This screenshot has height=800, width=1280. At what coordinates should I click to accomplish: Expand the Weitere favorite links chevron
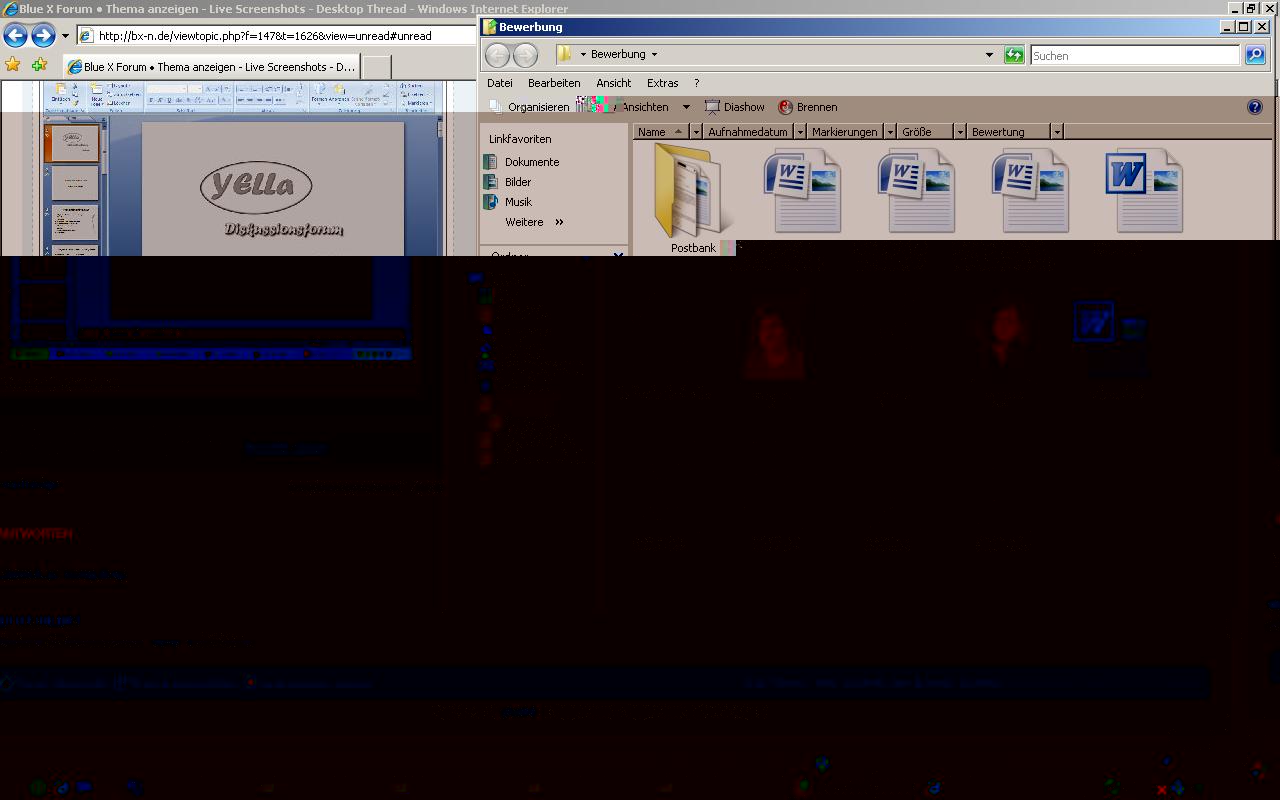click(559, 222)
